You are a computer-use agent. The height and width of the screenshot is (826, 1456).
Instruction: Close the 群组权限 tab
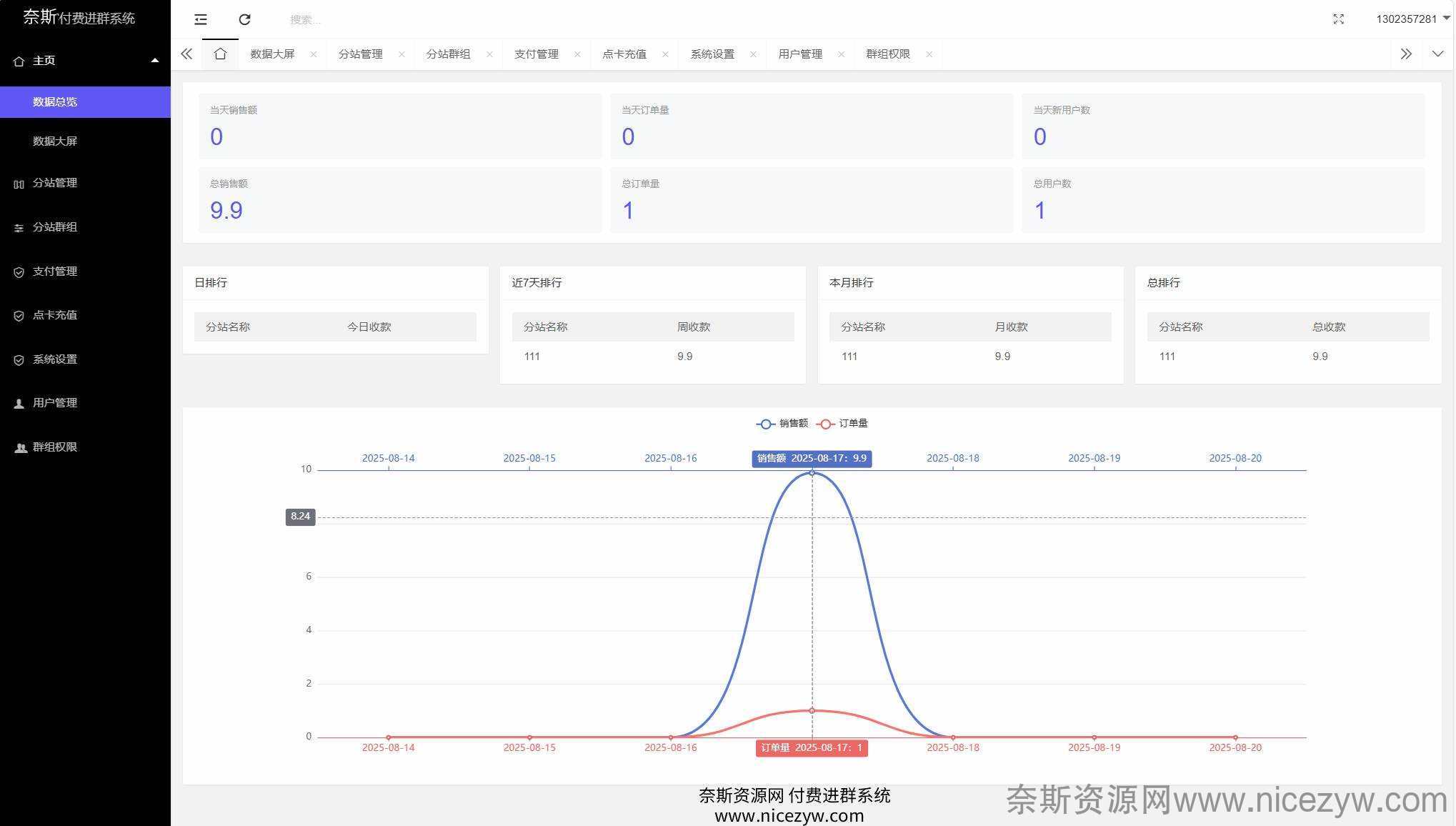[929, 54]
